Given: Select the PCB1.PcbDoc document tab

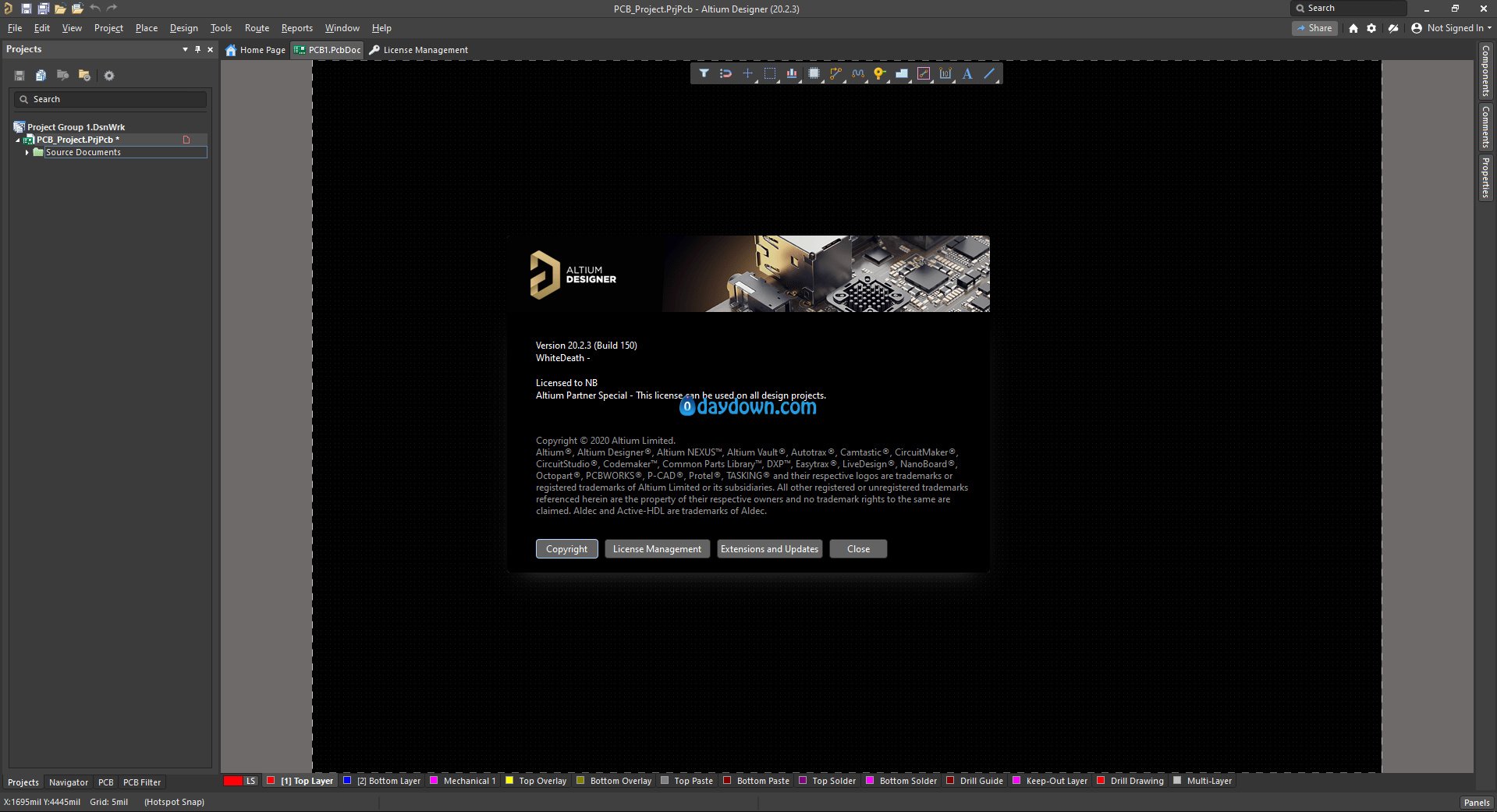Looking at the screenshot, I should [327, 50].
